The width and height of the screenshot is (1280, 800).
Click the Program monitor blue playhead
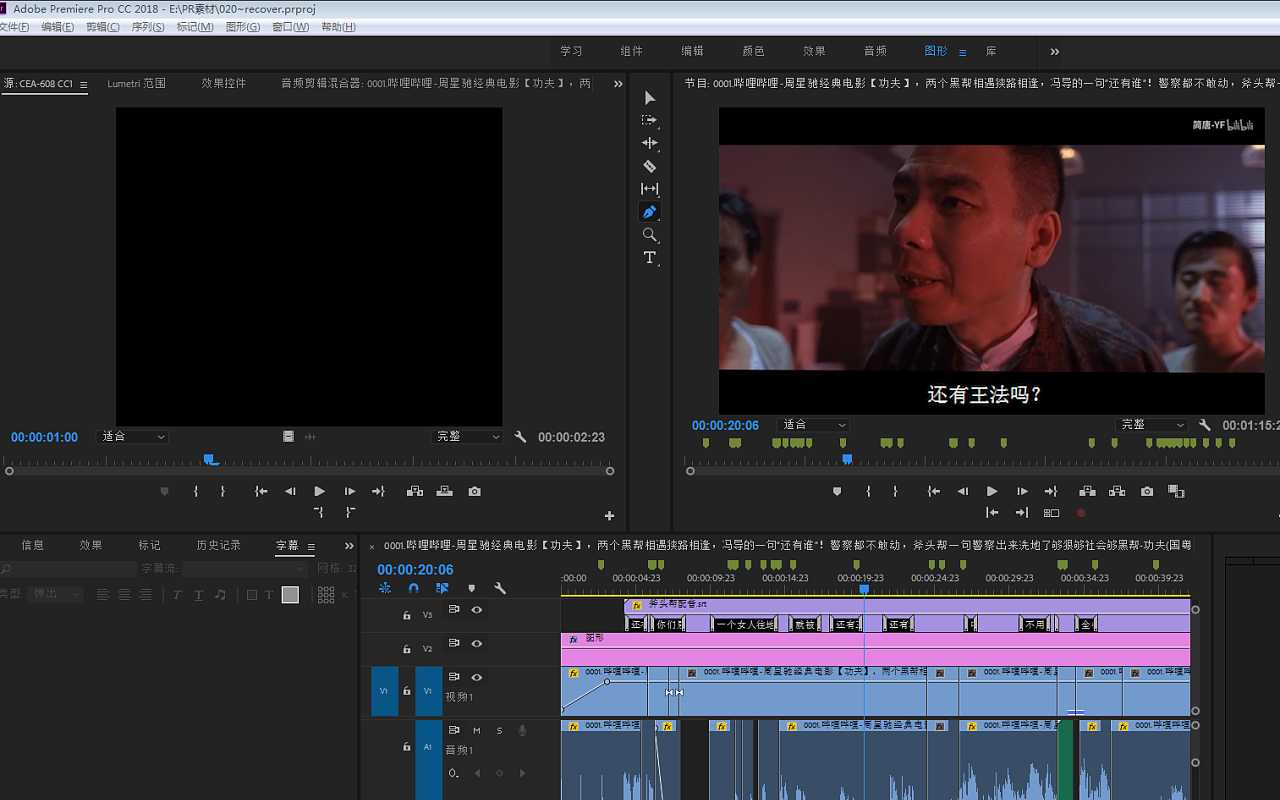[x=847, y=459]
